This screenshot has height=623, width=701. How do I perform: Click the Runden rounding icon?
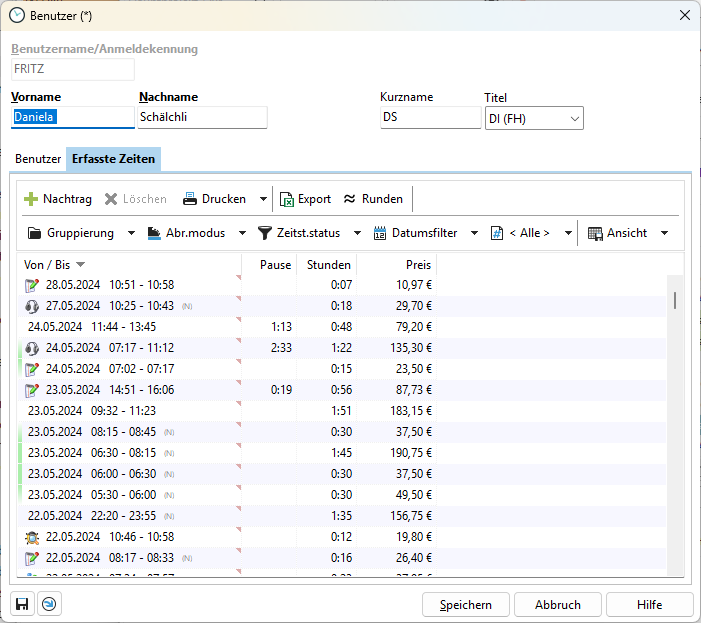pos(350,199)
